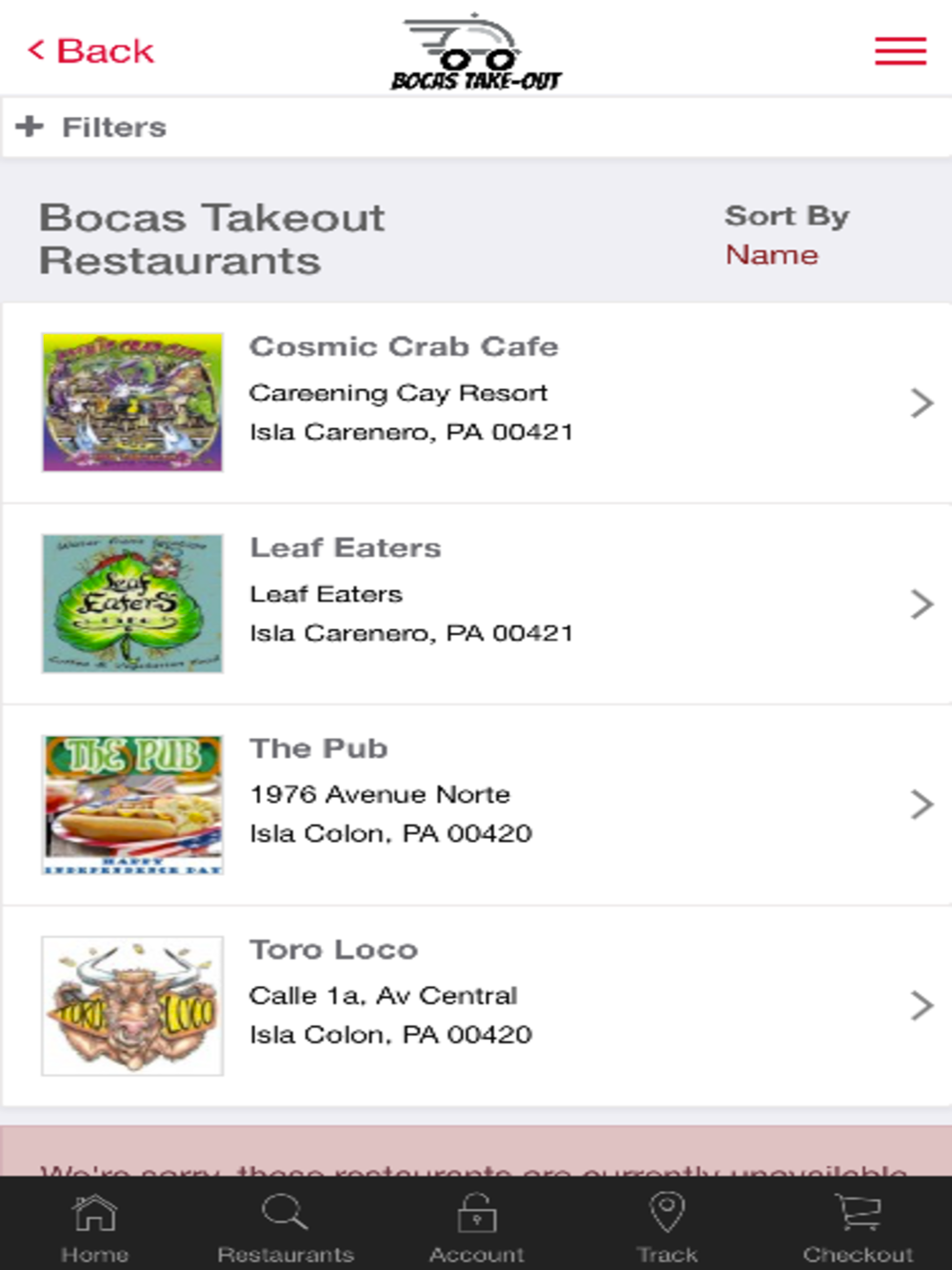Tap the Track location pin icon

[x=666, y=1213]
